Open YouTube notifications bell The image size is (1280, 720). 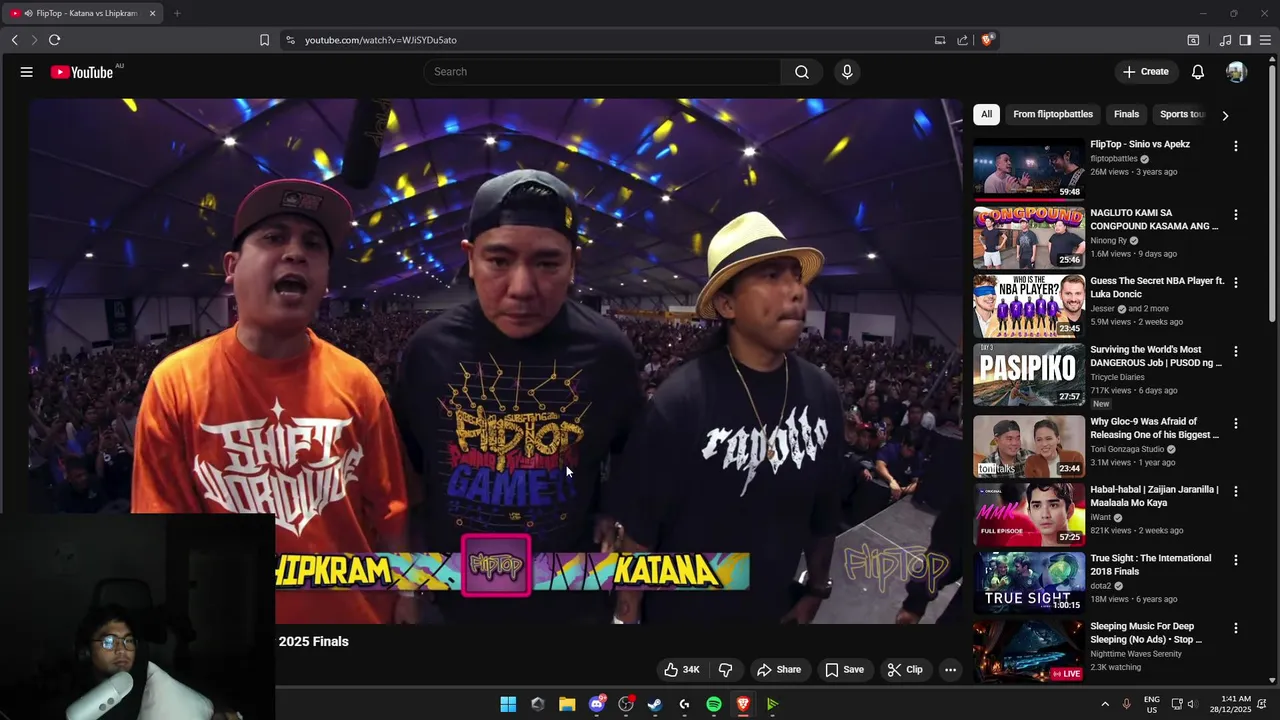pyautogui.click(x=1197, y=72)
